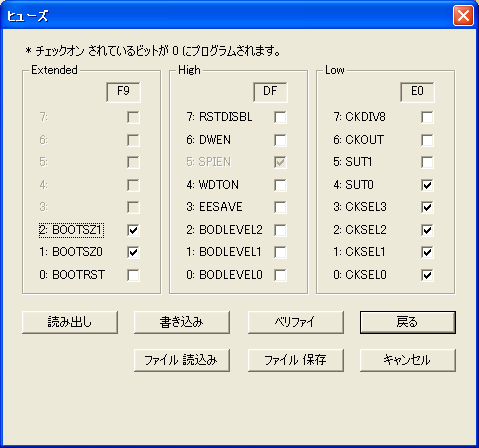
Task: Enable the CKDIV8 fuse checkbox
Action: tap(427, 117)
